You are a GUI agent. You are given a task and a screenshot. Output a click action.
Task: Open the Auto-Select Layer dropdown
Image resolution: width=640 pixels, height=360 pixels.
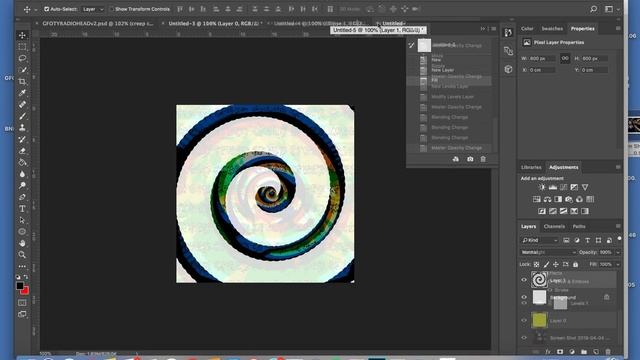click(x=93, y=9)
